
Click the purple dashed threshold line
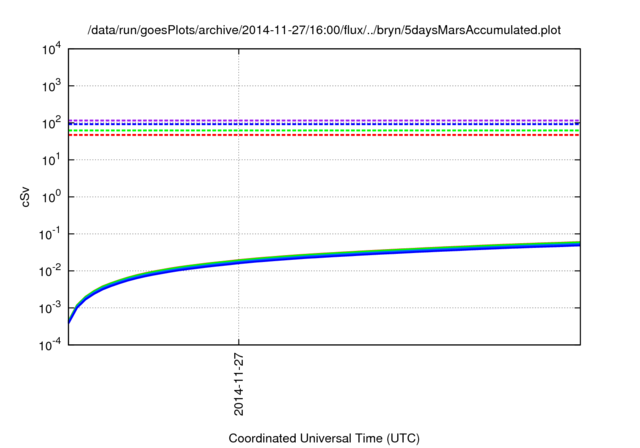324,120
